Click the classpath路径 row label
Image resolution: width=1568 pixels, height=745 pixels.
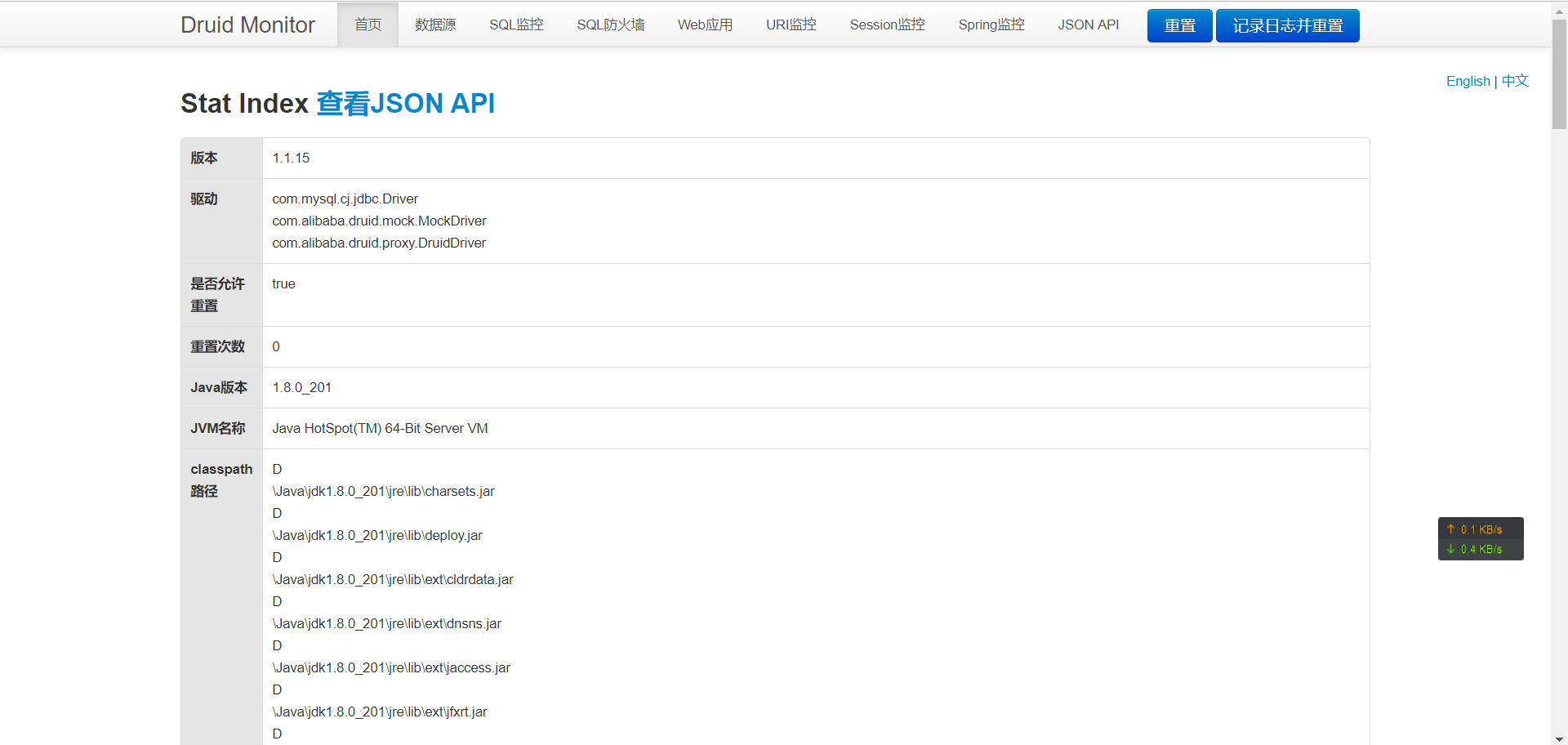(x=221, y=480)
